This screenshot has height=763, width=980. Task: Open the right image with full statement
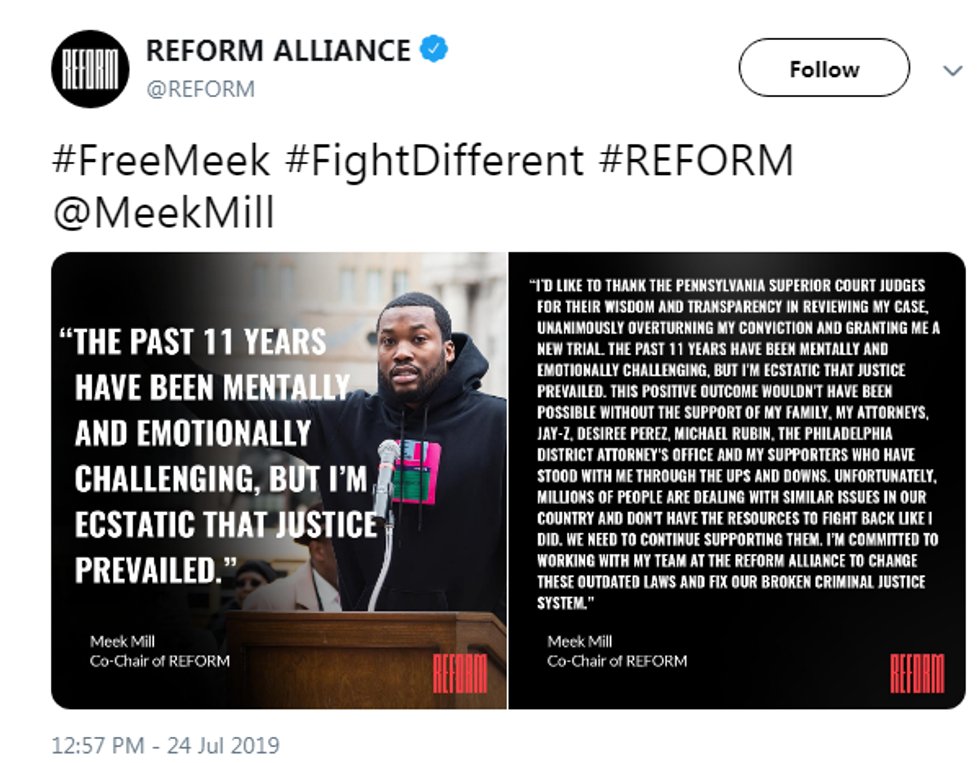point(736,480)
